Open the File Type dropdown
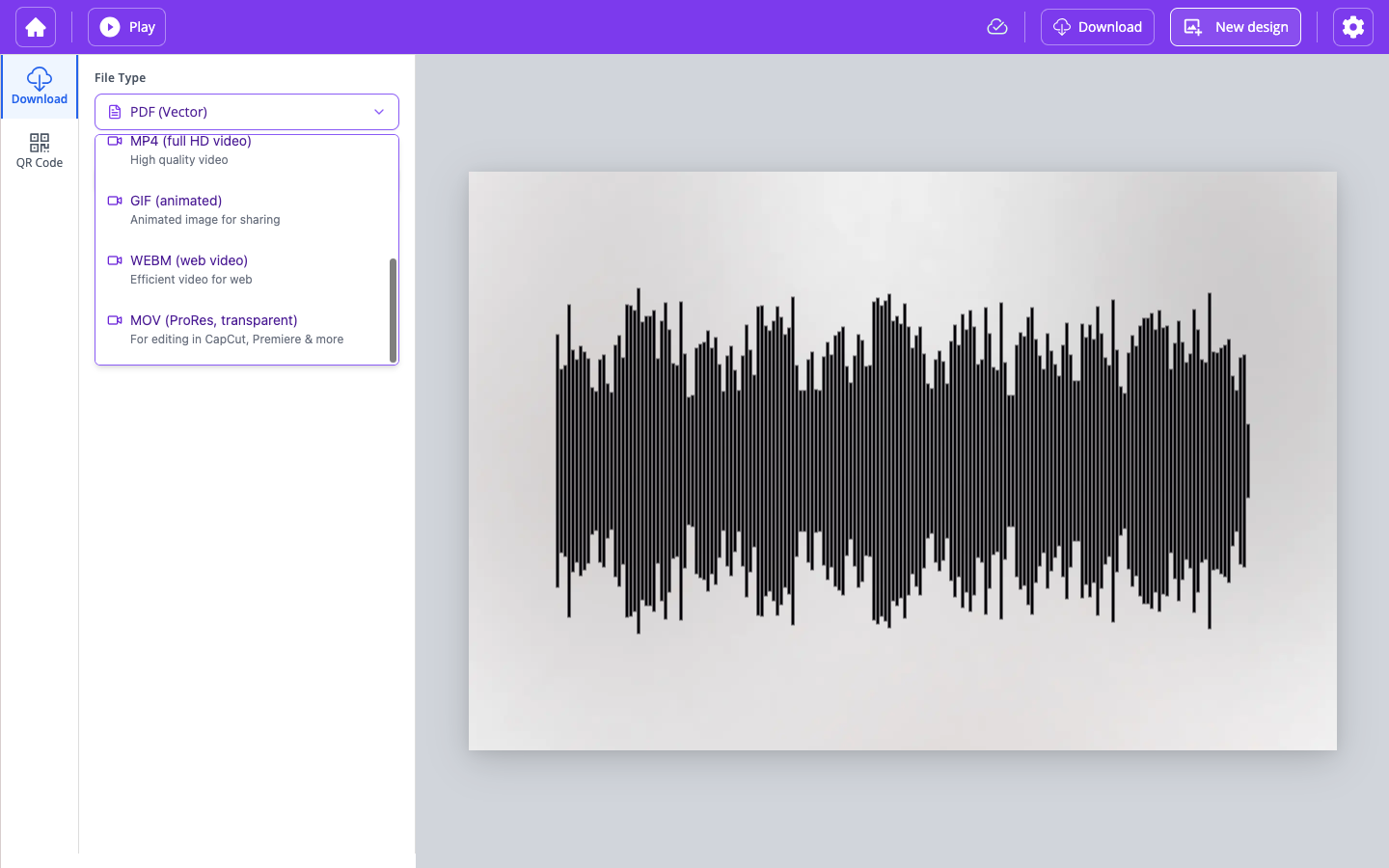This screenshot has width=1389, height=868. (246, 112)
